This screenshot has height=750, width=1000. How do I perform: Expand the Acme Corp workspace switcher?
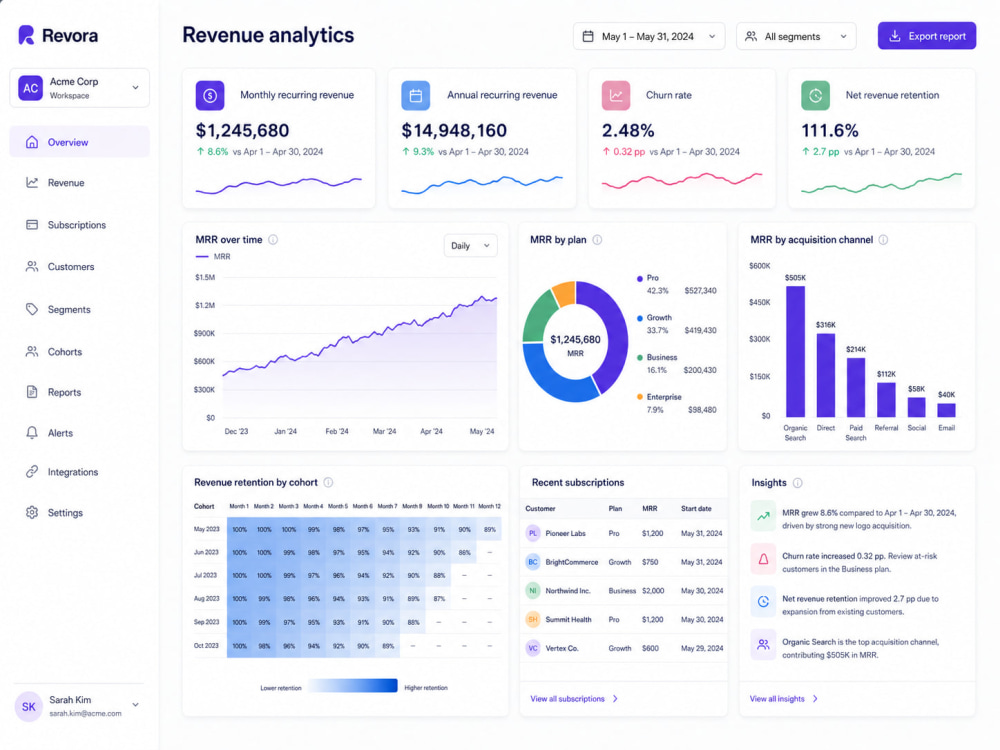[80, 88]
